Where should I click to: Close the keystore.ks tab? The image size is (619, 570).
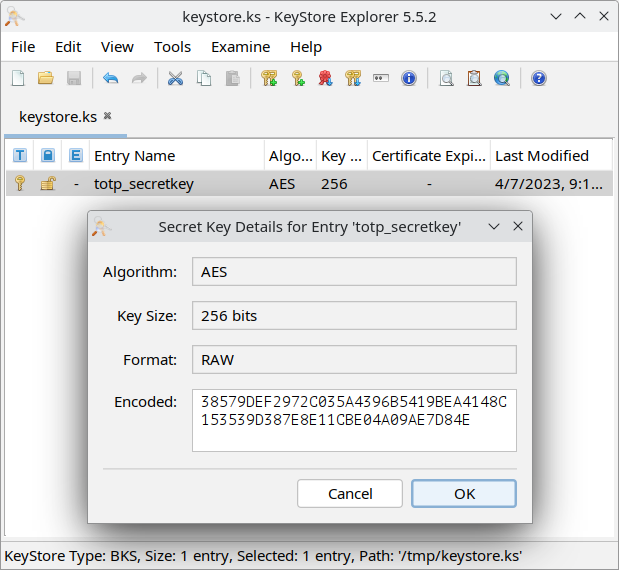(107, 116)
